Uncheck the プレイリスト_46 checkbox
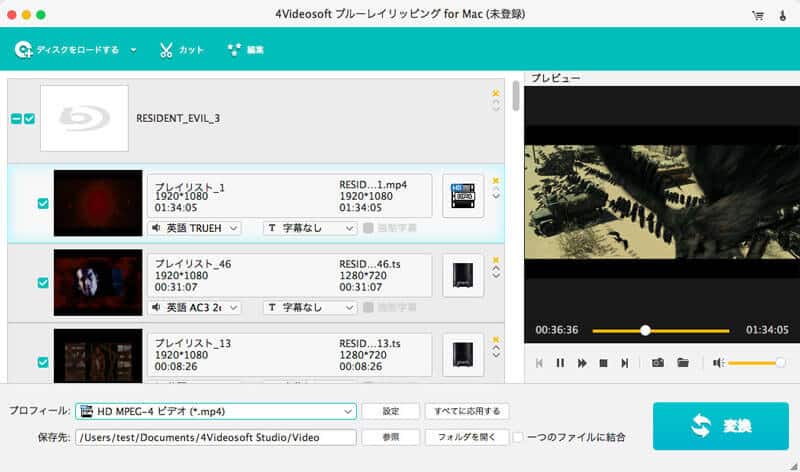Viewport: 800px width, 472px height. coord(43,283)
